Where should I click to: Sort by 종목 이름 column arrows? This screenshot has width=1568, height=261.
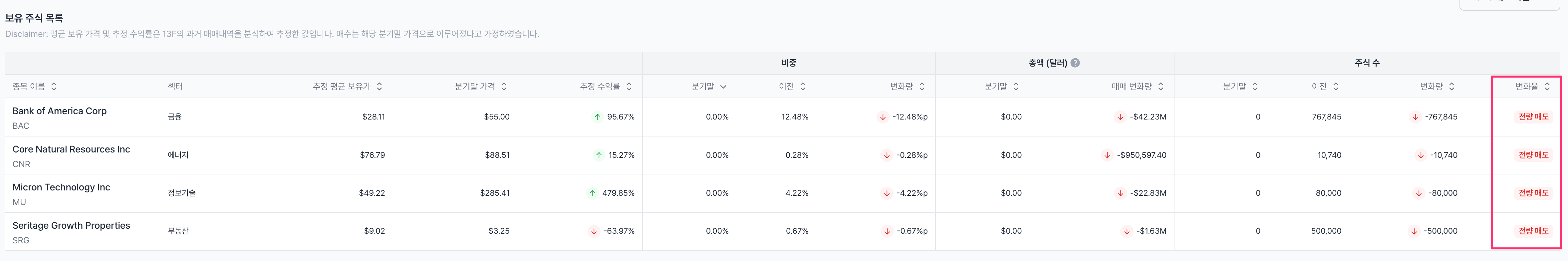54,87
